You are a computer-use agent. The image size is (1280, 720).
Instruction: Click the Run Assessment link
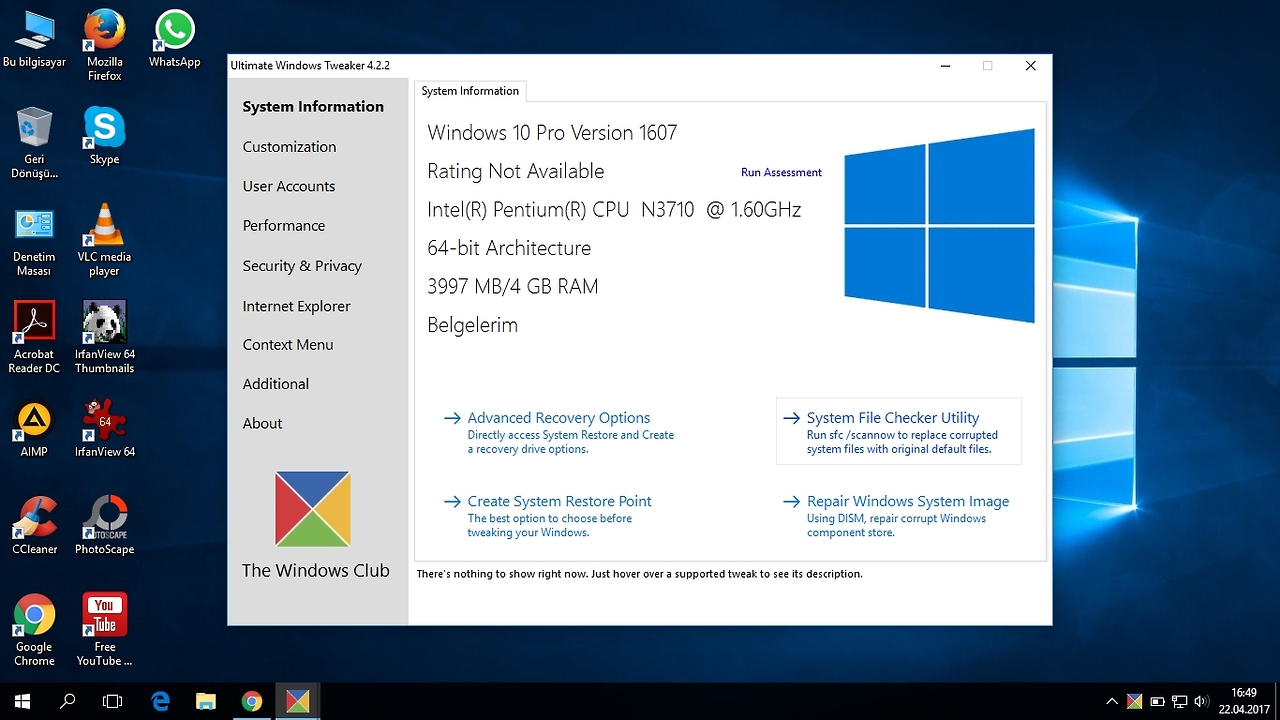coord(781,172)
